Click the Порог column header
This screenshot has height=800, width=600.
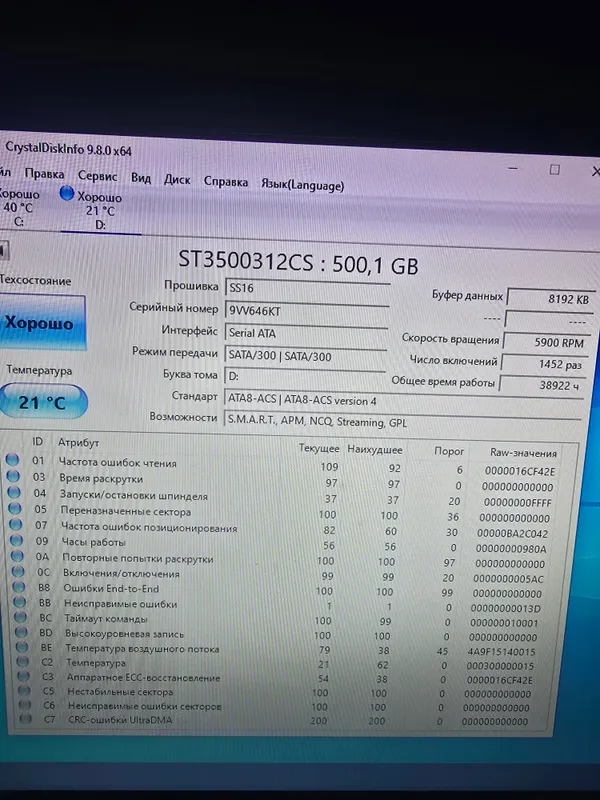click(x=449, y=451)
